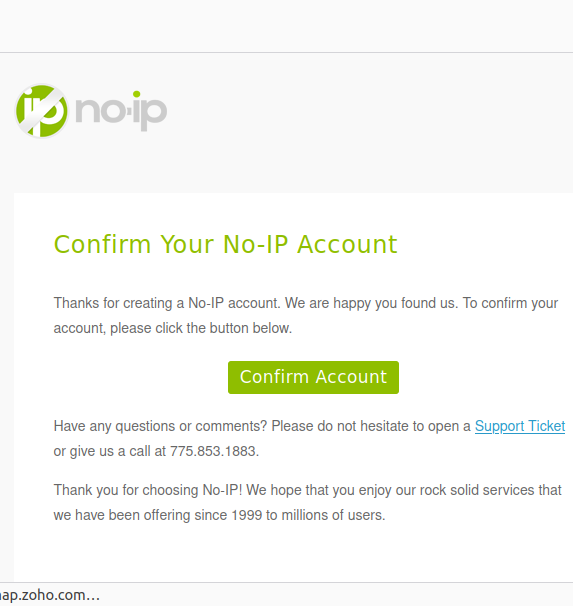Click the horizontal divider line above the logo
This screenshot has width=573, height=606.
286,52
